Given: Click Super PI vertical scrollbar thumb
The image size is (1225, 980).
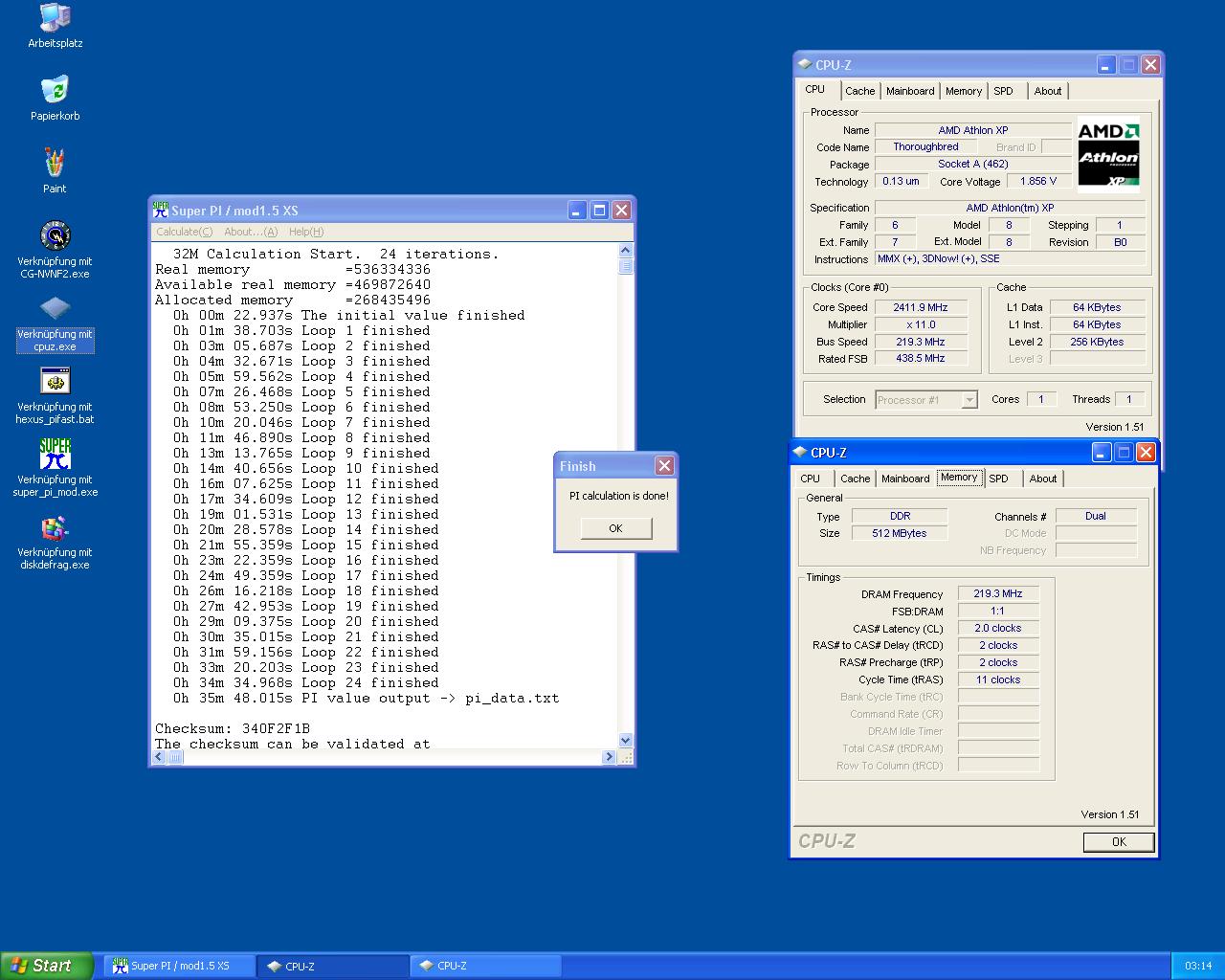Looking at the screenshot, I should click(626, 266).
